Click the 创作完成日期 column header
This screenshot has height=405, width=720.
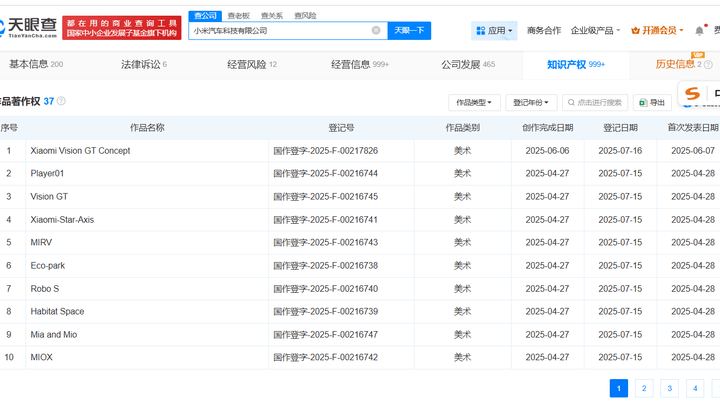pos(547,128)
